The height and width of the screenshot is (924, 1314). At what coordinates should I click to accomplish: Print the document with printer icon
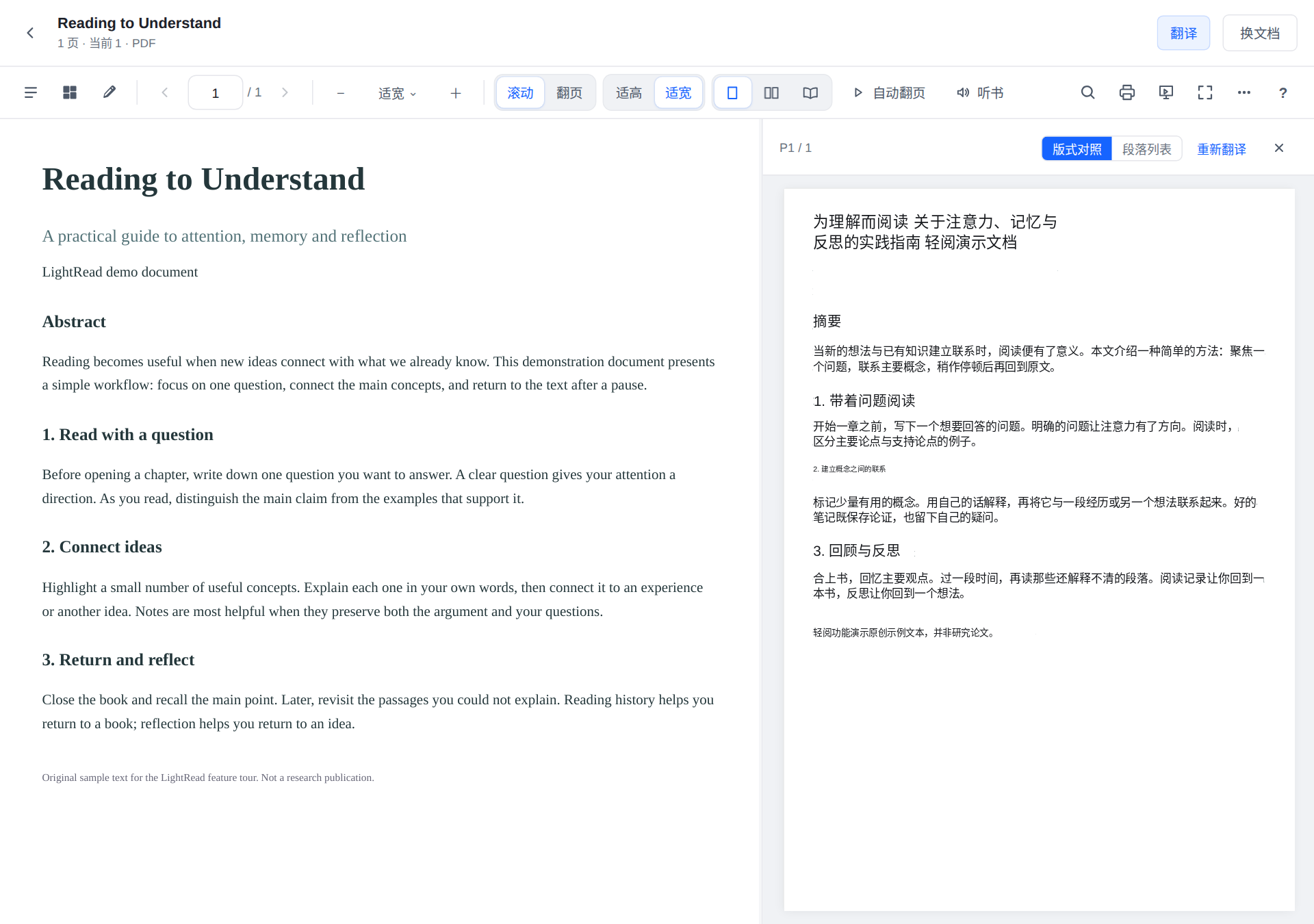(x=1126, y=92)
